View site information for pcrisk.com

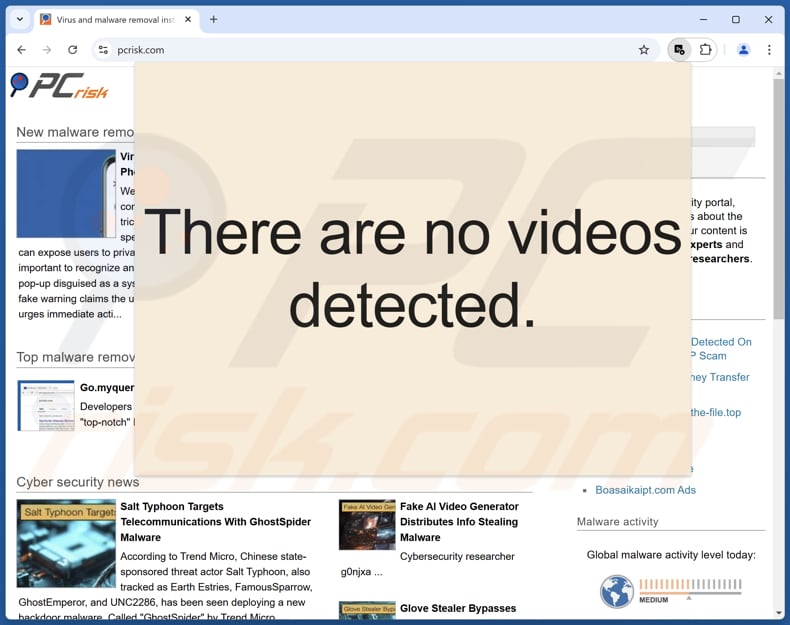[103, 50]
